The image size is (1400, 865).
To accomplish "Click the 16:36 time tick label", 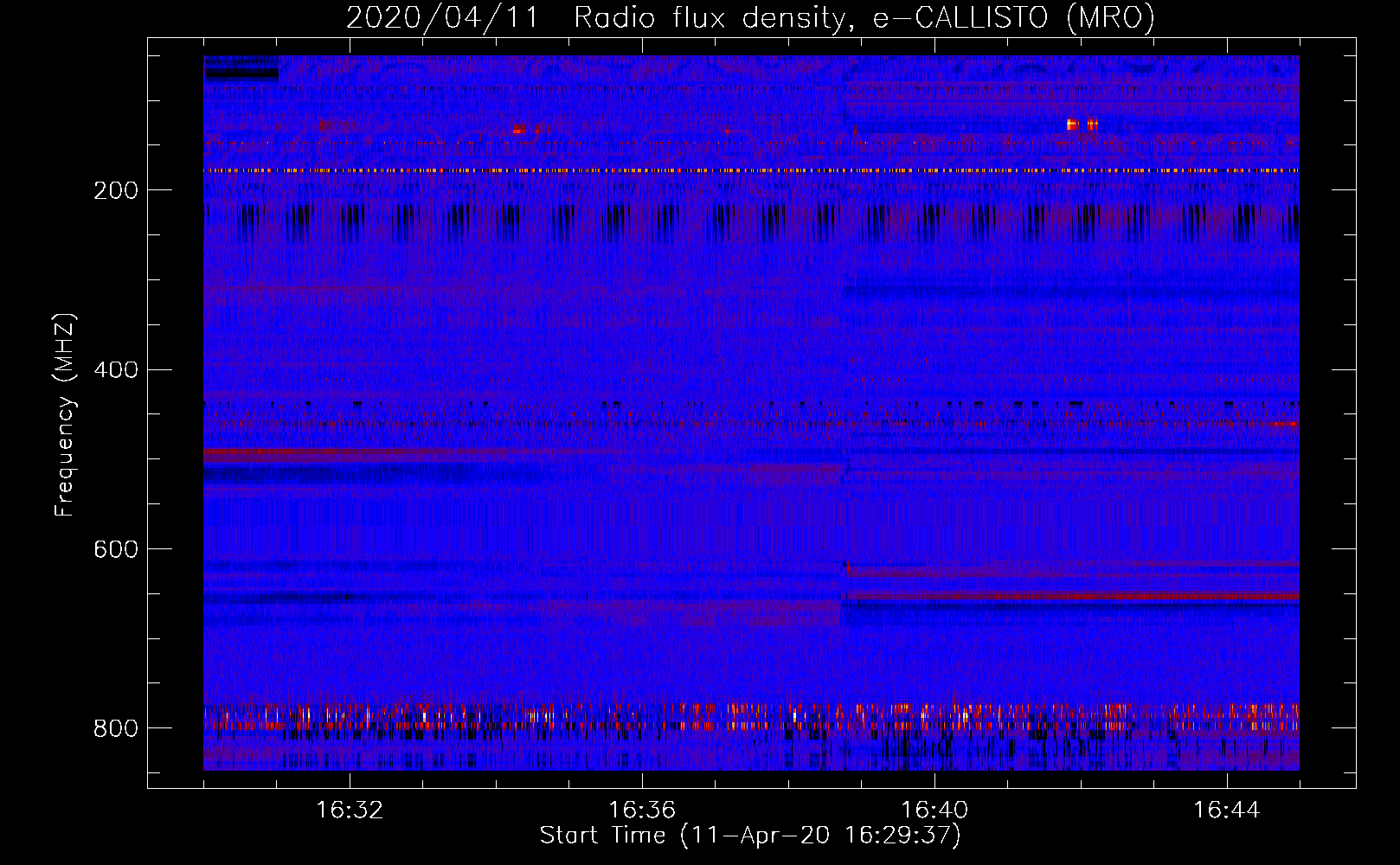I will [x=642, y=811].
